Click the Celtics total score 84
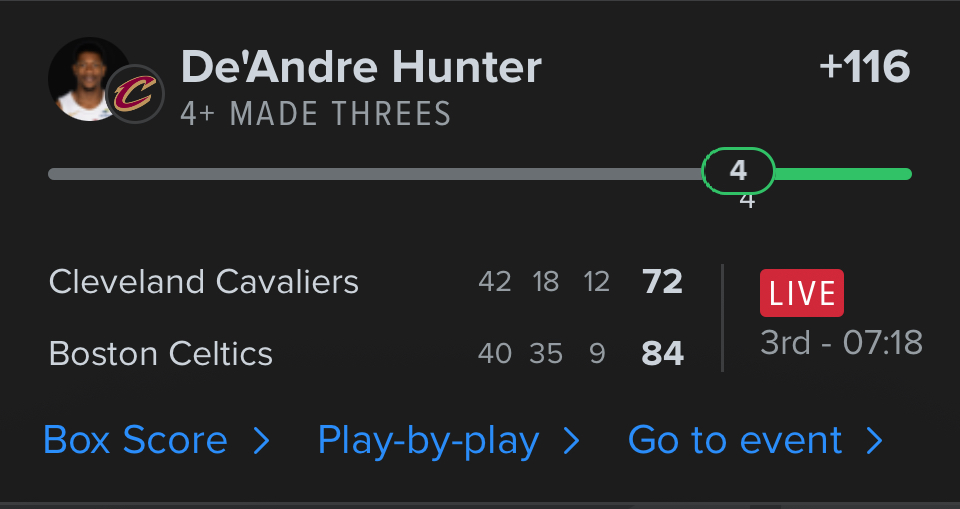This screenshot has width=960, height=509. point(662,353)
